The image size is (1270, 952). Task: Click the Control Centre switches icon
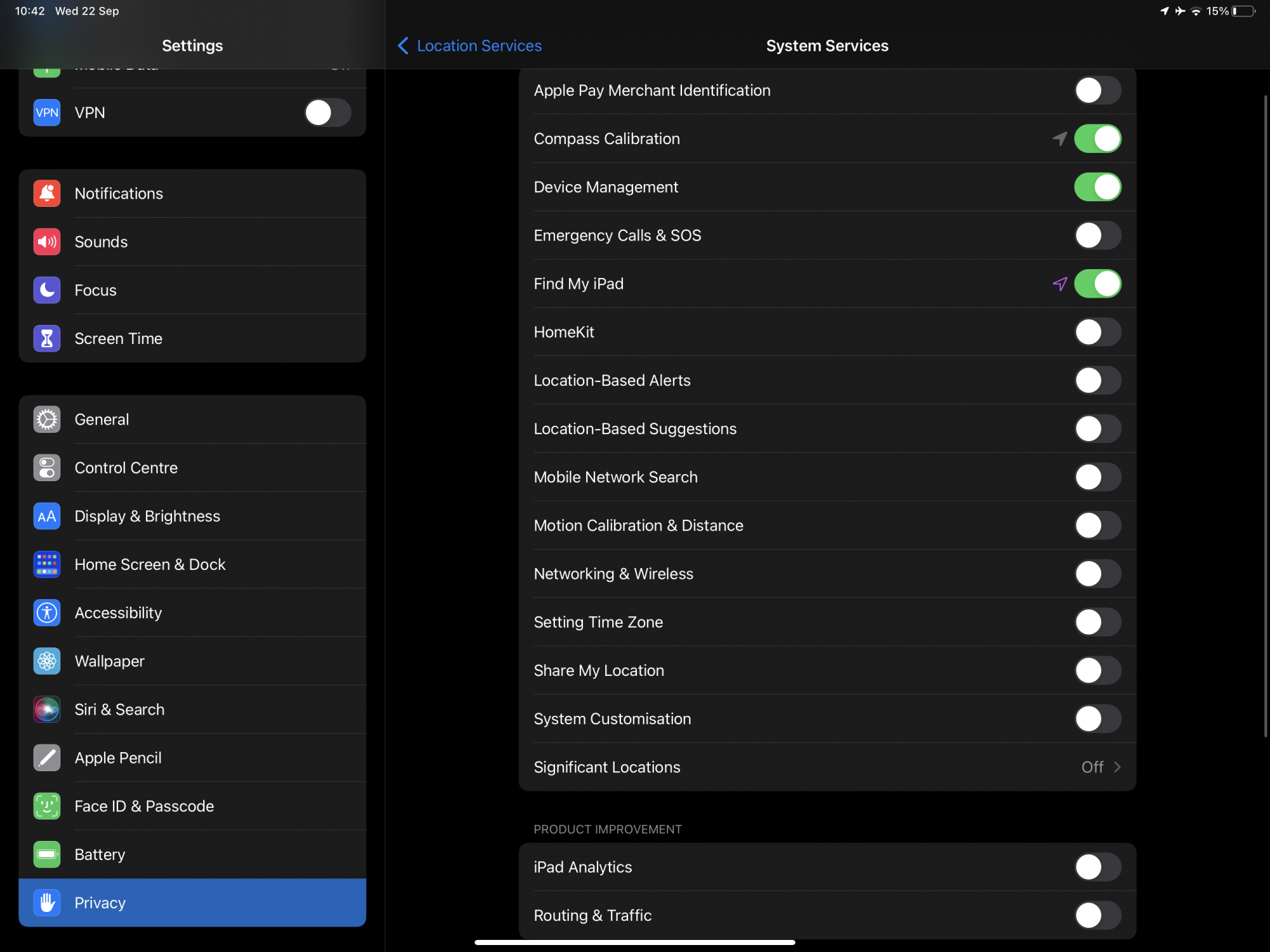click(x=47, y=468)
